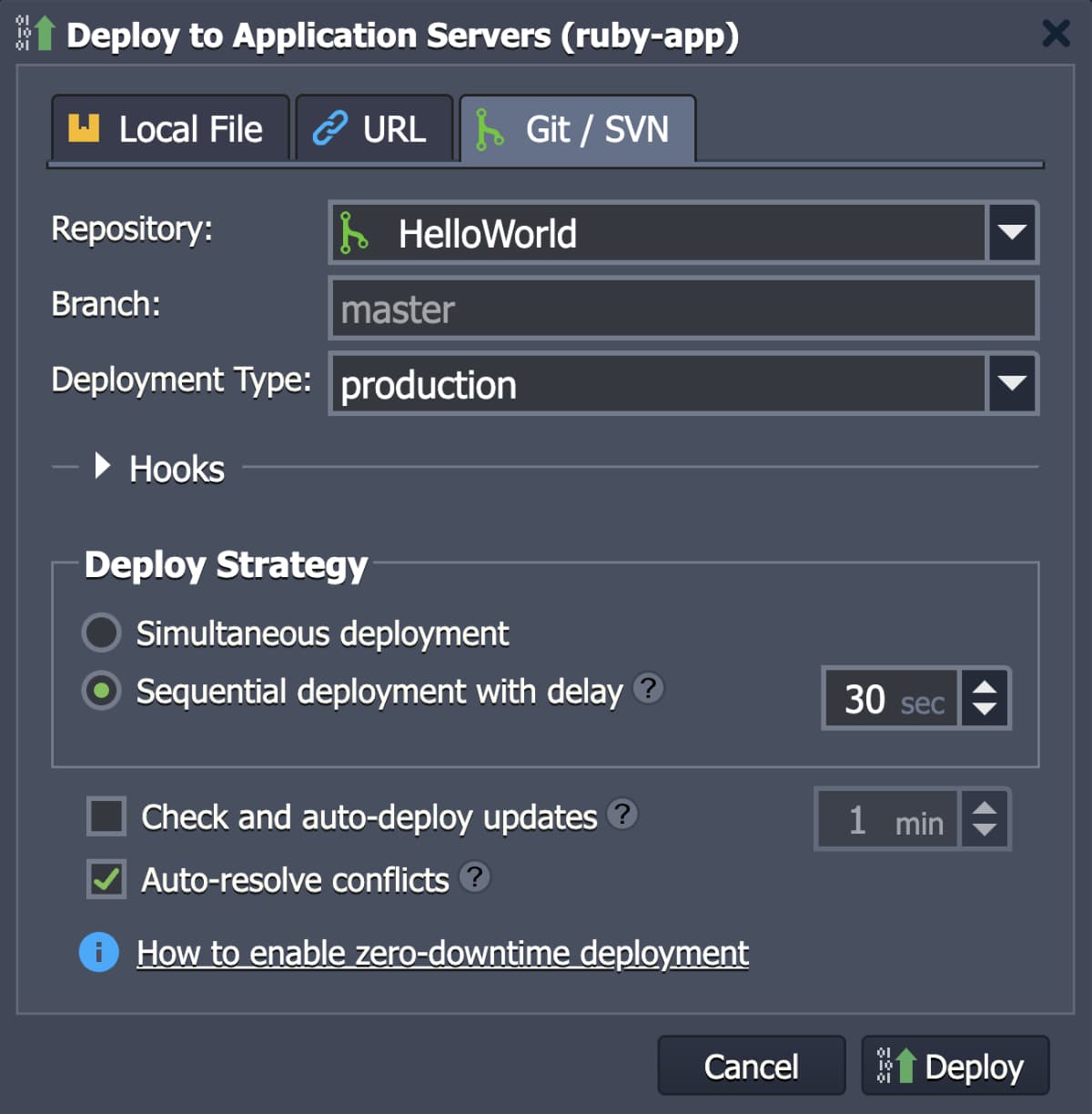
Task: Open the Deployment Type dropdown
Action: pyautogui.click(x=1011, y=384)
